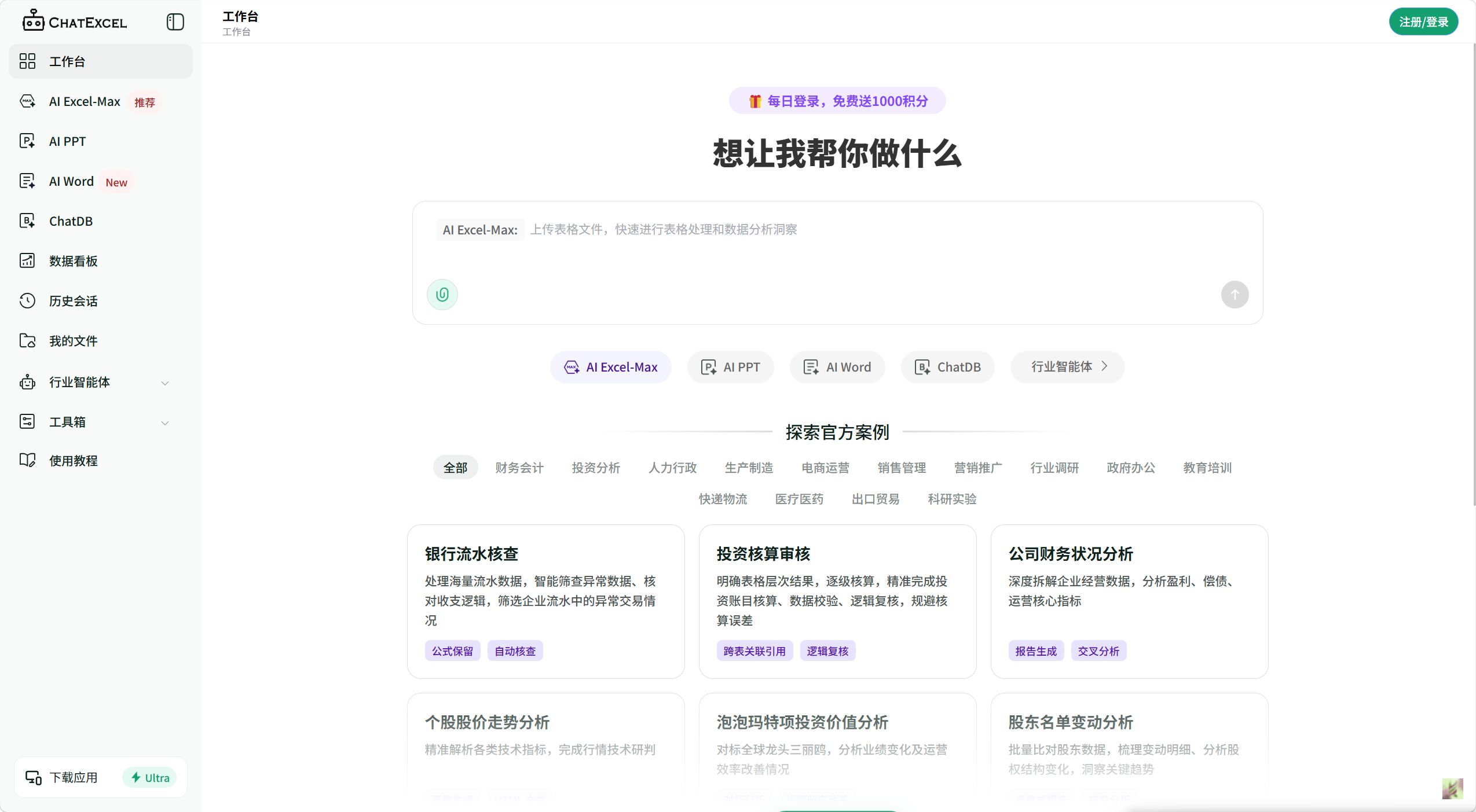Select the 生产制造 category tab
This screenshot has width=1476, height=812.
749,468
